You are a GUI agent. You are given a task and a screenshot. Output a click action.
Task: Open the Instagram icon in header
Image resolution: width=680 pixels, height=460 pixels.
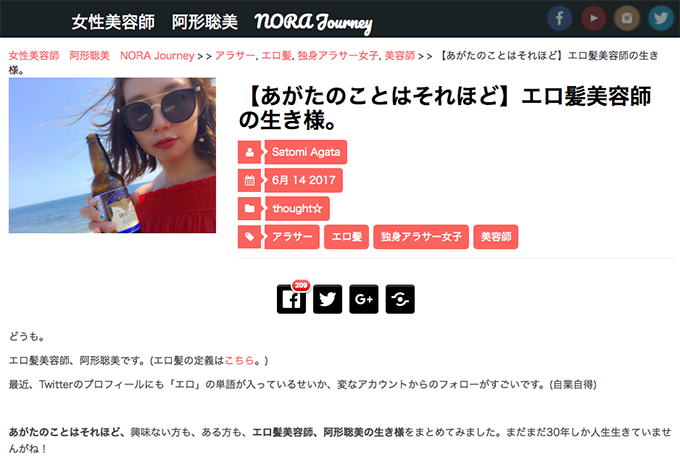tap(627, 18)
